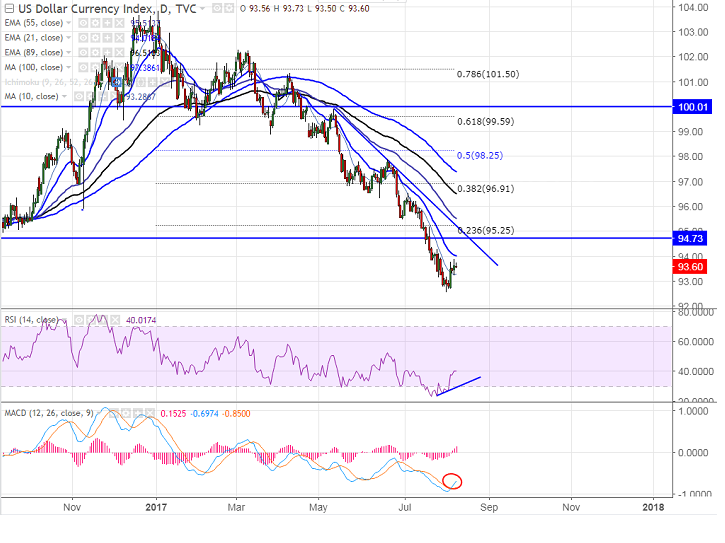The width and height of the screenshot is (725, 543).
Task: Remove the RSI (14, close) indicator with X
Action: coord(115,320)
